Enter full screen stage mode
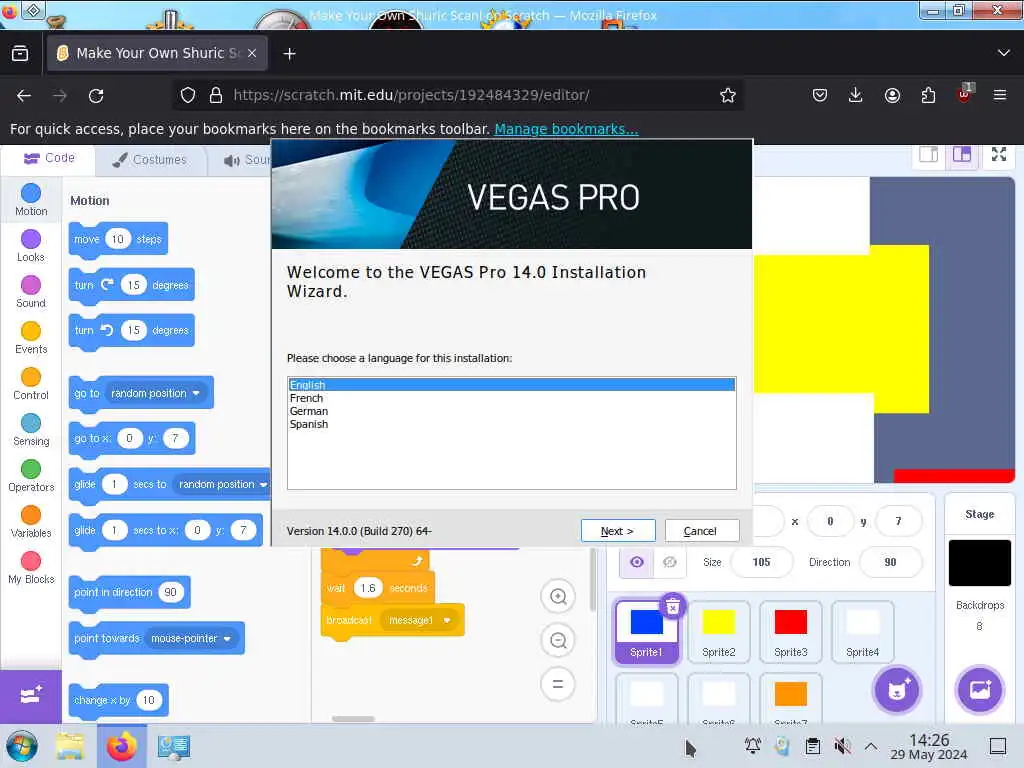The height and width of the screenshot is (768, 1024). (x=999, y=155)
